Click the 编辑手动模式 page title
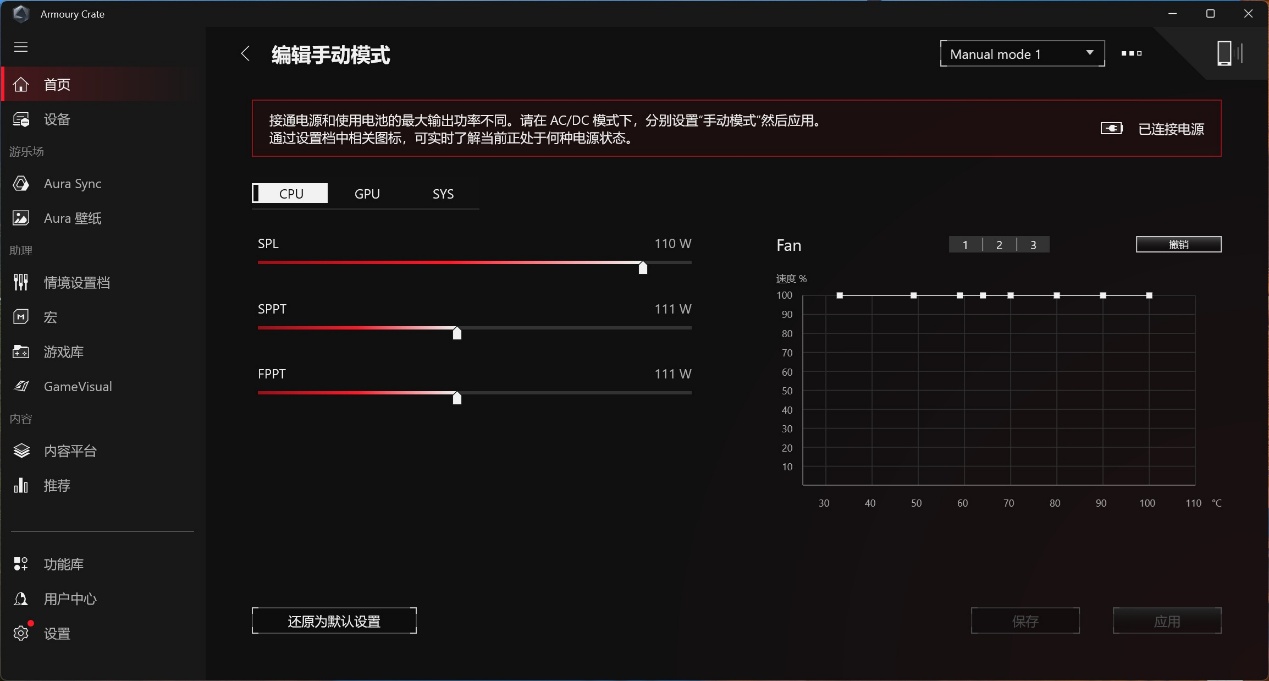This screenshot has width=1269, height=681. click(x=331, y=55)
